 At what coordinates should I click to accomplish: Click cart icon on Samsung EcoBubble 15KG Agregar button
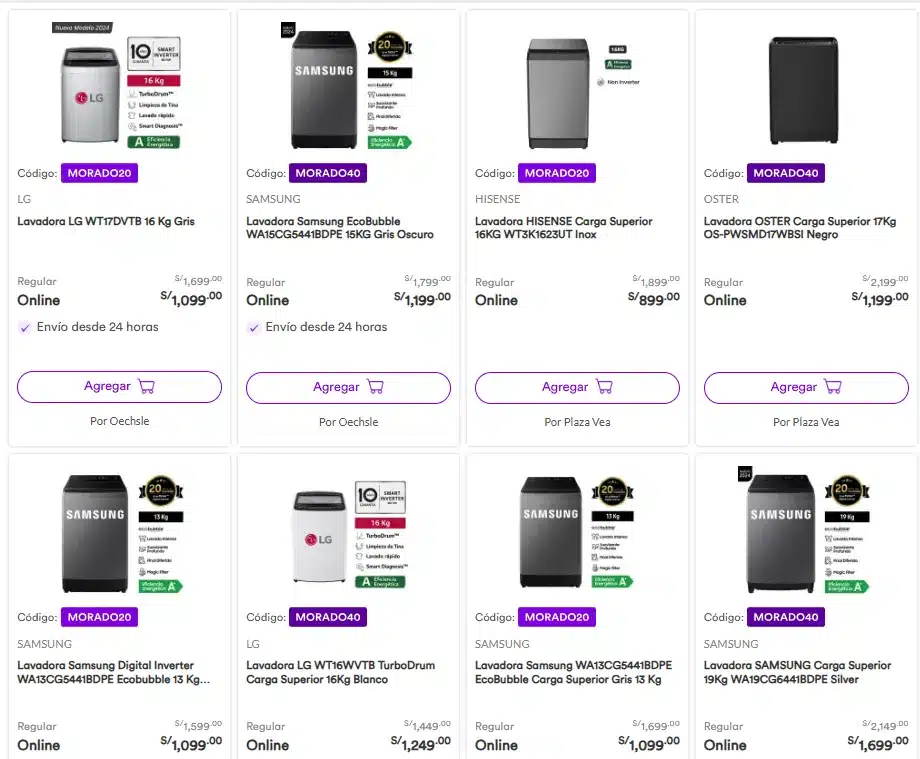[375, 387]
